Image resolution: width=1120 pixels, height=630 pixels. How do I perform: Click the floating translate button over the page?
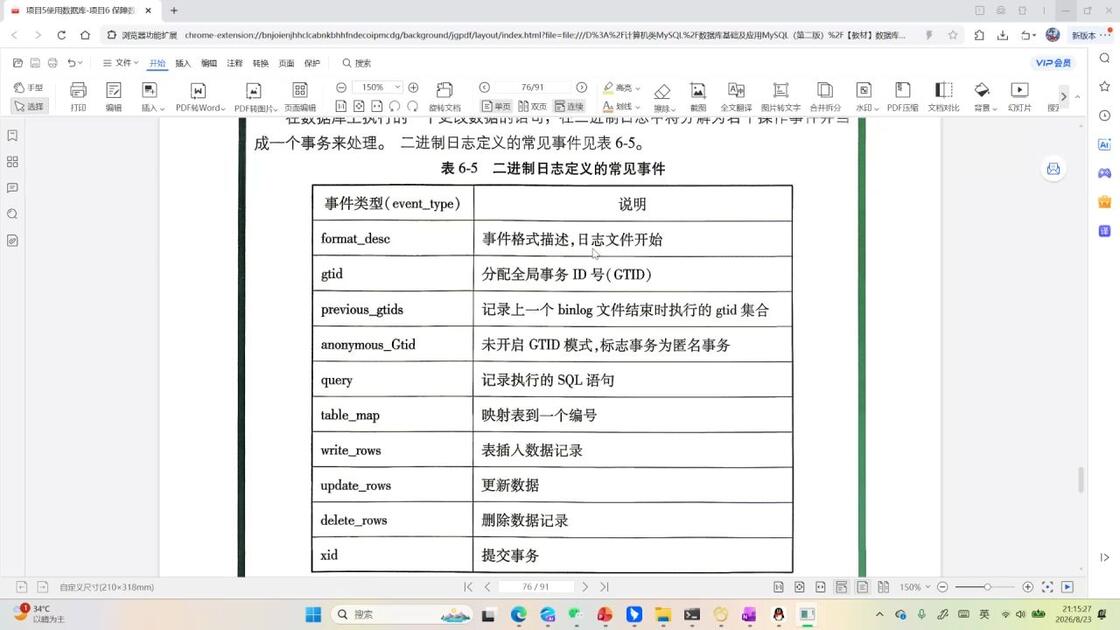[x=1054, y=169]
